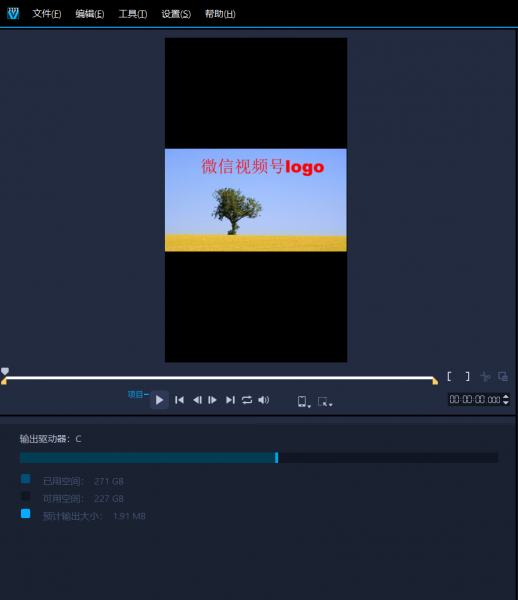518x600 pixels.
Task: Open the resize/crop mode dropdown
Action: (x=325, y=402)
